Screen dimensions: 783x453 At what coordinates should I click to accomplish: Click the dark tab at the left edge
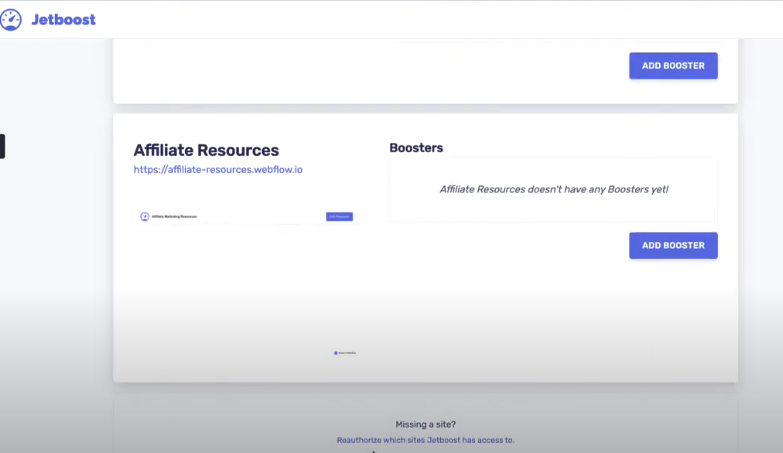(2, 146)
